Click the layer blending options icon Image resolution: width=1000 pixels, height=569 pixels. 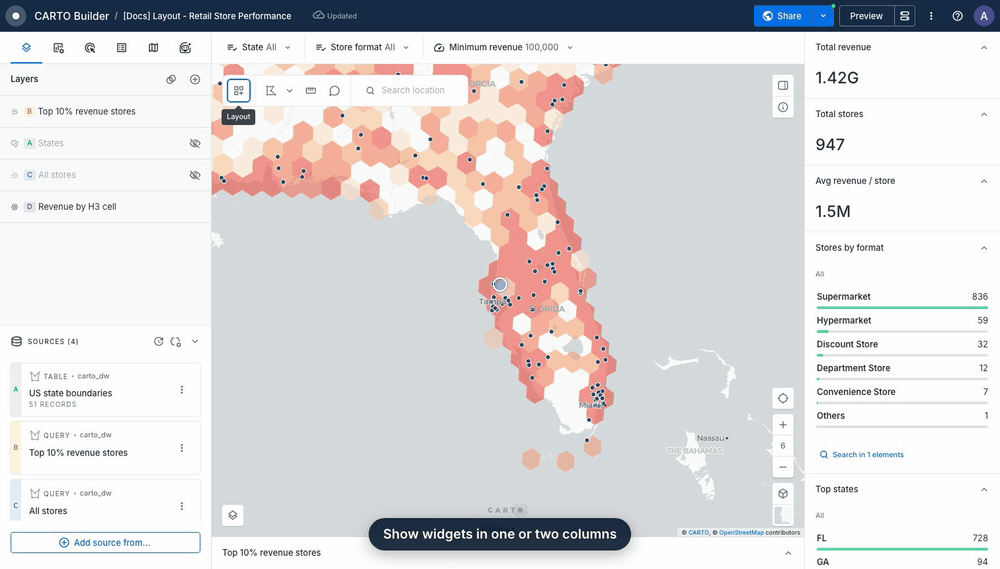171,79
